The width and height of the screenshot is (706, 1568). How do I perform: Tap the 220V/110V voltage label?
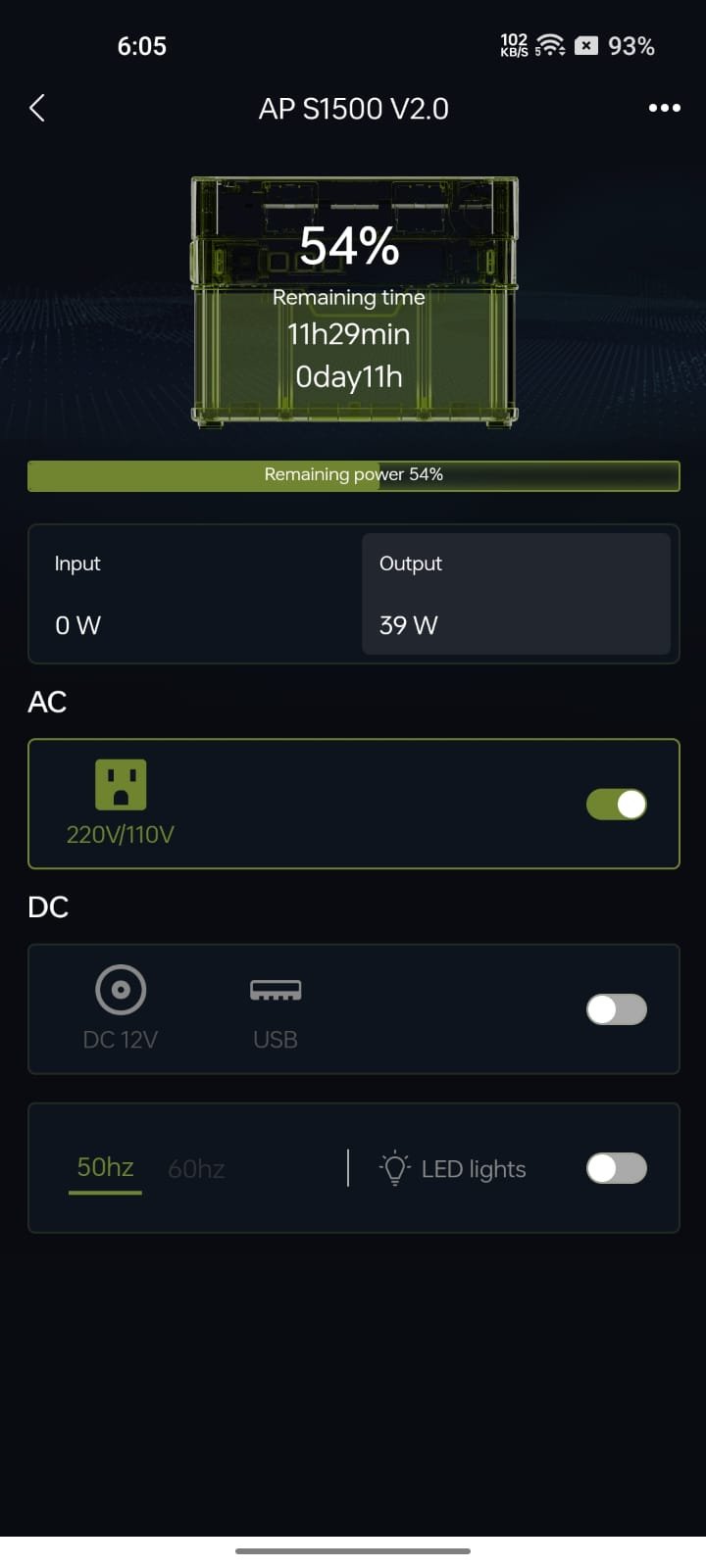(121, 835)
